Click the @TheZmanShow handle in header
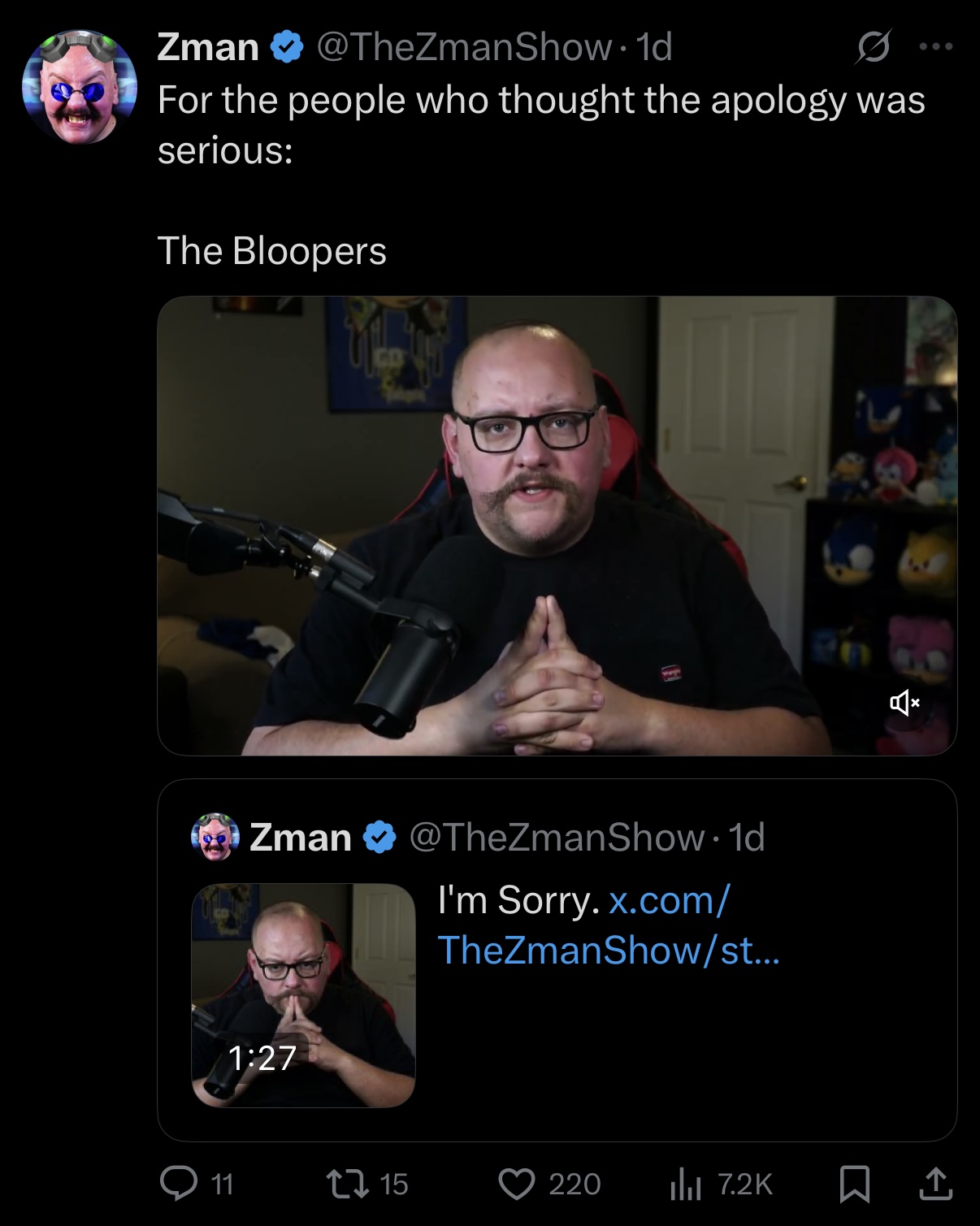 pyautogui.click(x=464, y=47)
